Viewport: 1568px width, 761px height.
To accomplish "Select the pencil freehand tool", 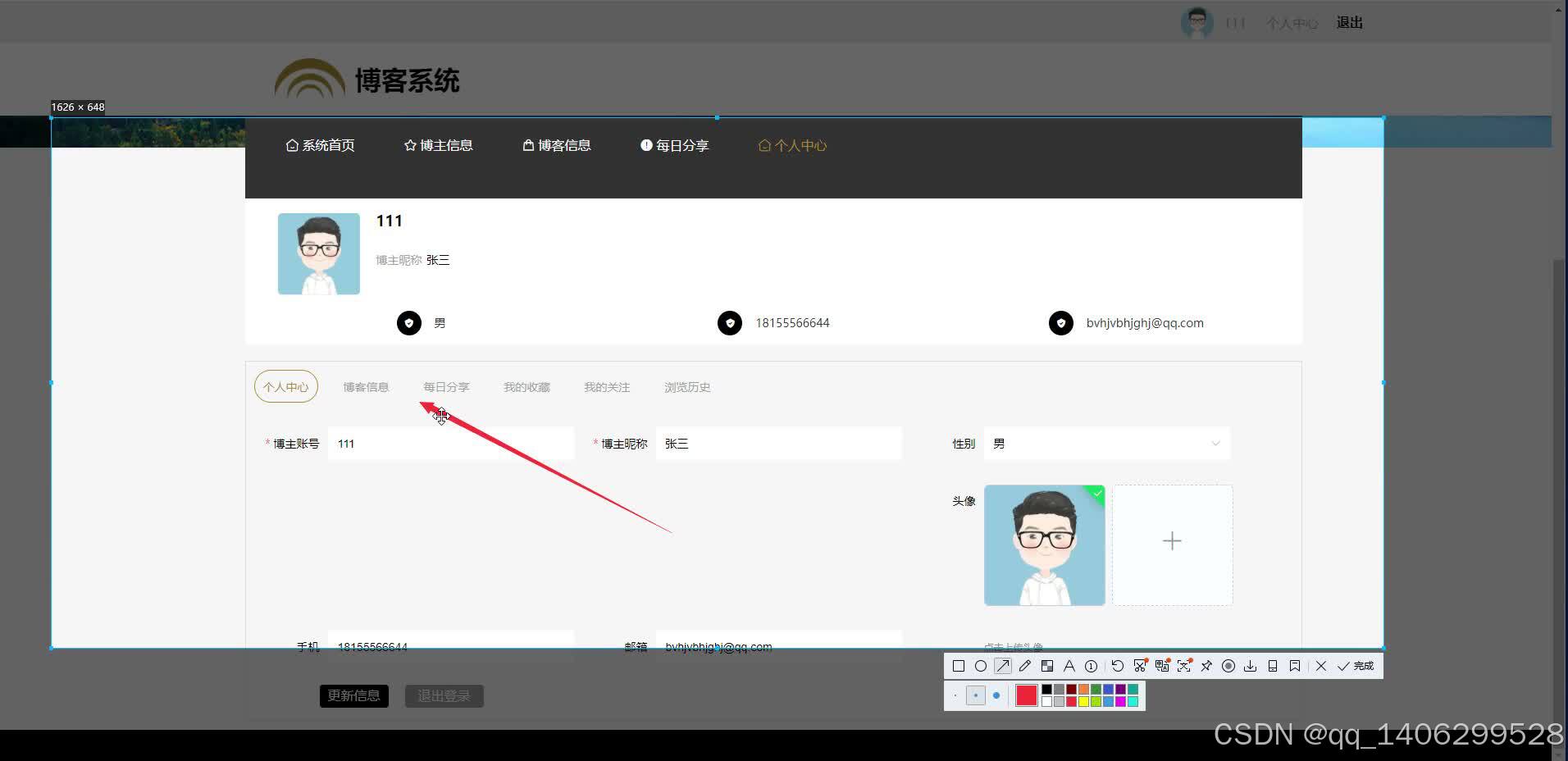I will pyautogui.click(x=1025, y=666).
